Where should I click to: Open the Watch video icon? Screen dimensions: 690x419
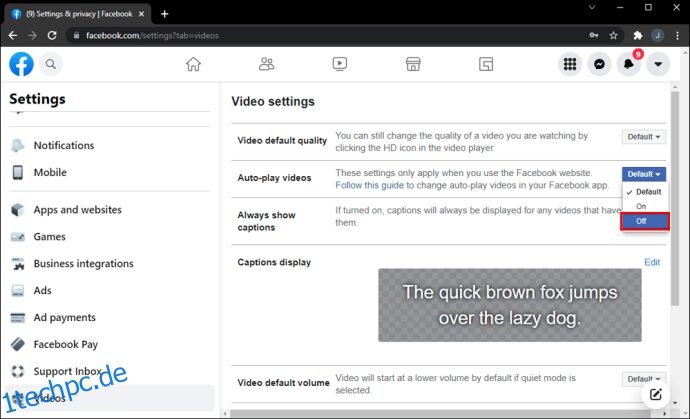pyautogui.click(x=339, y=64)
